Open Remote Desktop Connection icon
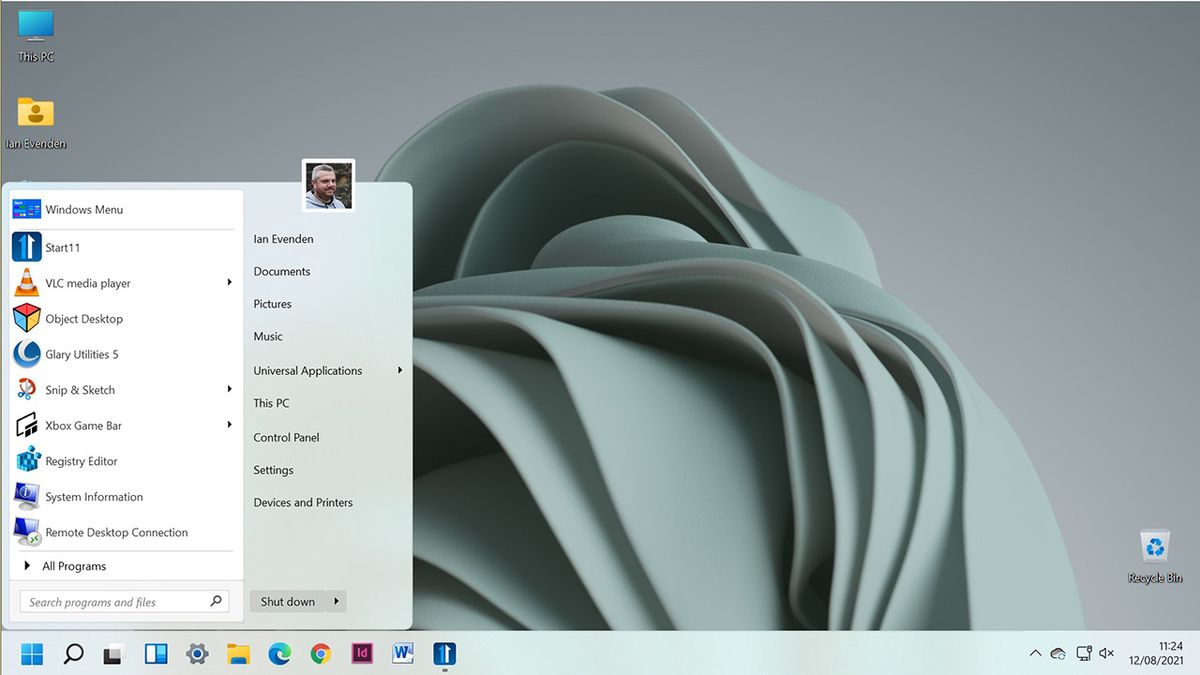The image size is (1200, 675). click(26, 532)
